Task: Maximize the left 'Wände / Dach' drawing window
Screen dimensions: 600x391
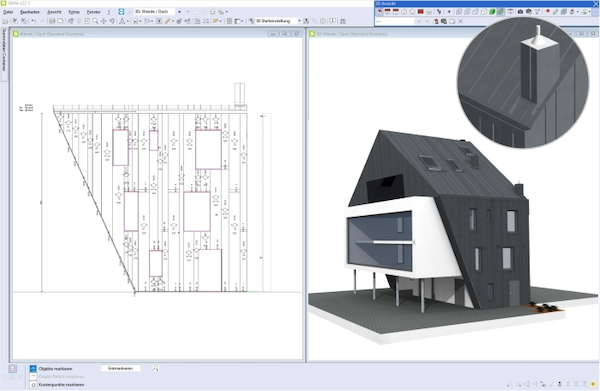Action: coord(285,34)
